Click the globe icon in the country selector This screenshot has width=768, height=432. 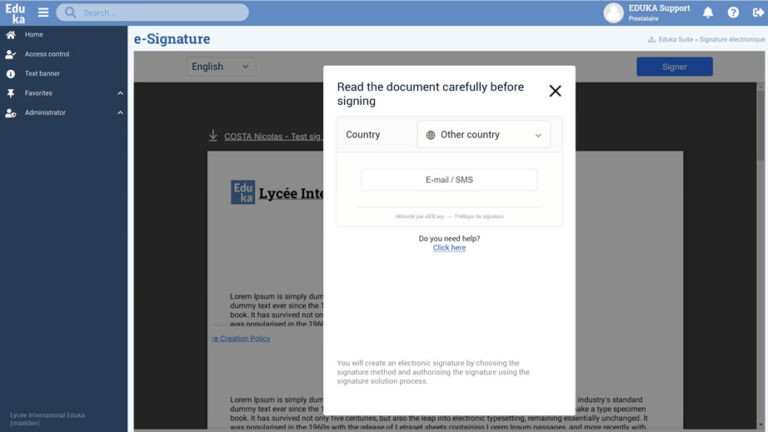click(430, 135)
